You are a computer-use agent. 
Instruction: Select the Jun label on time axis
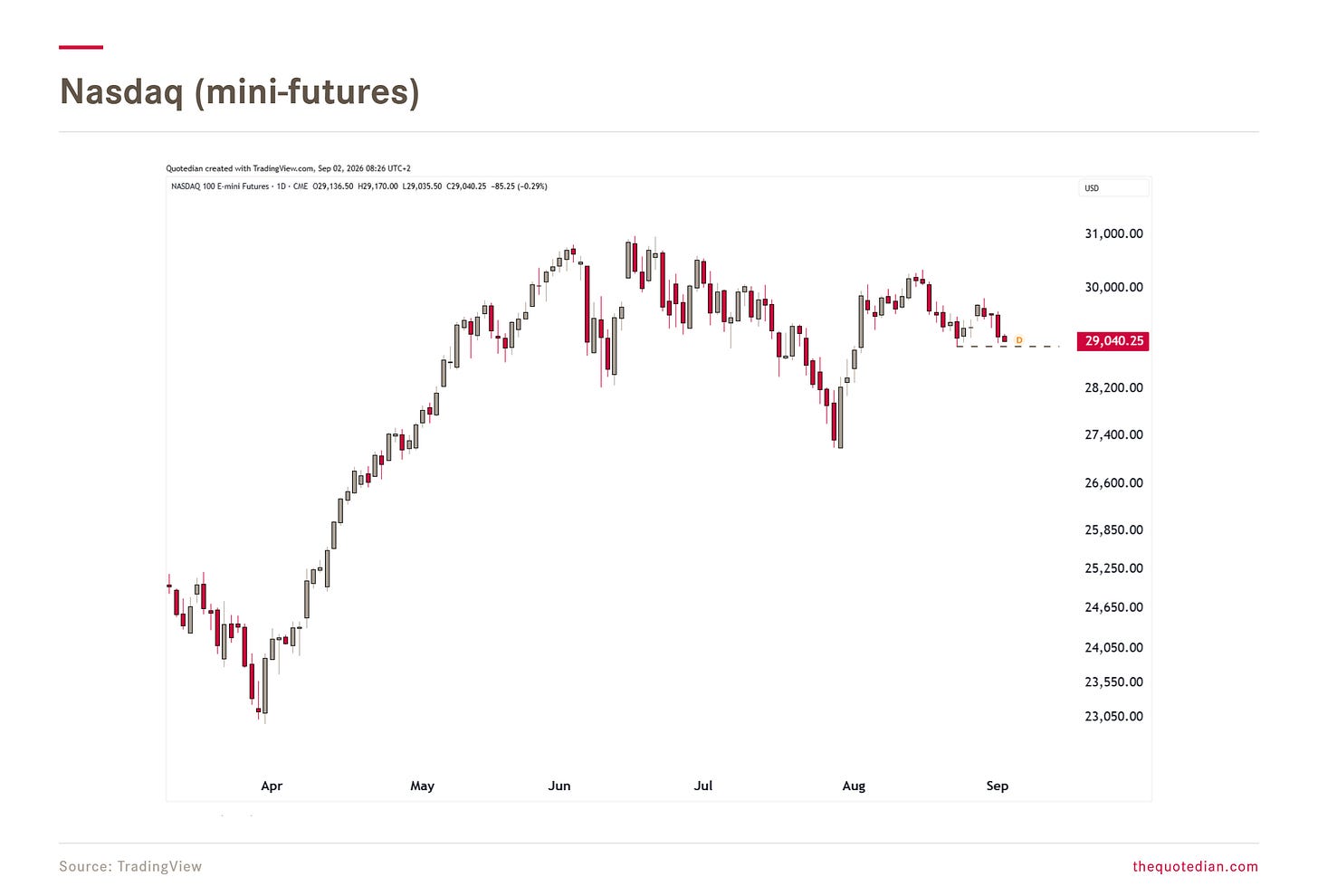[x=559, y=786]
